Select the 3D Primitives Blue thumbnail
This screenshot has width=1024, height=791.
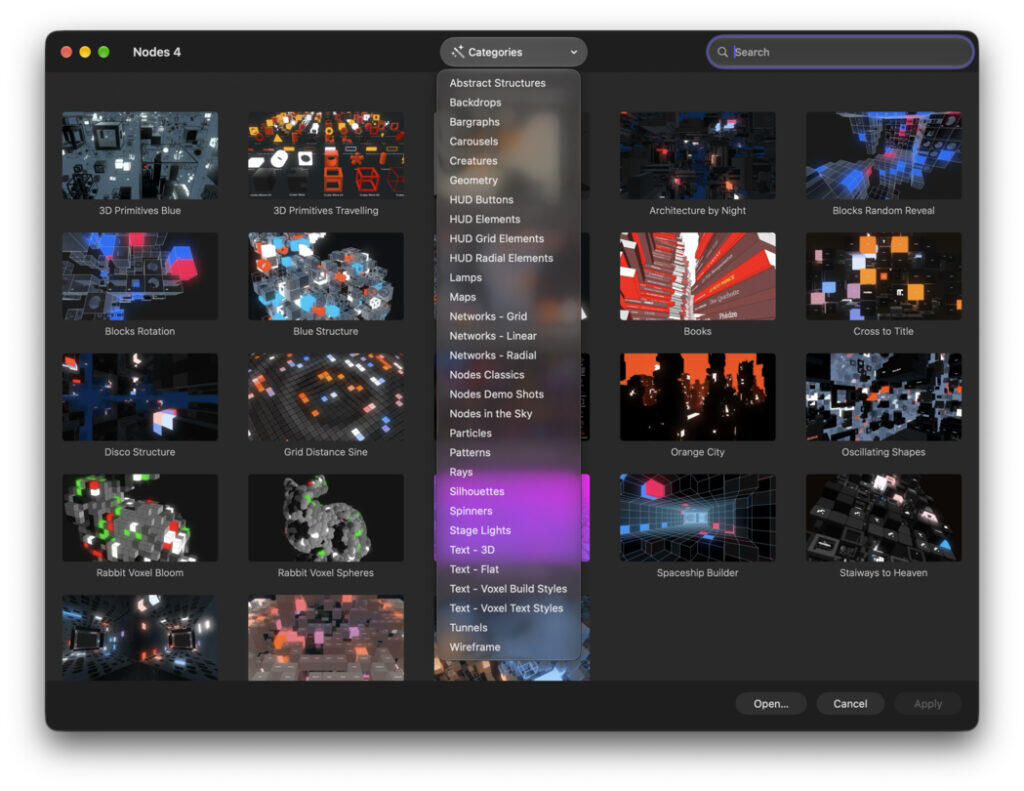(140, 155)
